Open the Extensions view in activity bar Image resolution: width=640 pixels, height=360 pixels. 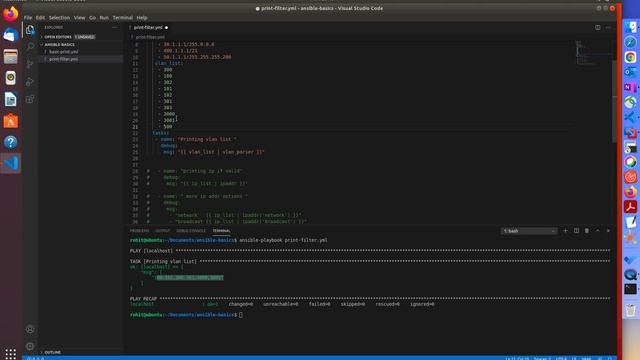coord(30,99)
